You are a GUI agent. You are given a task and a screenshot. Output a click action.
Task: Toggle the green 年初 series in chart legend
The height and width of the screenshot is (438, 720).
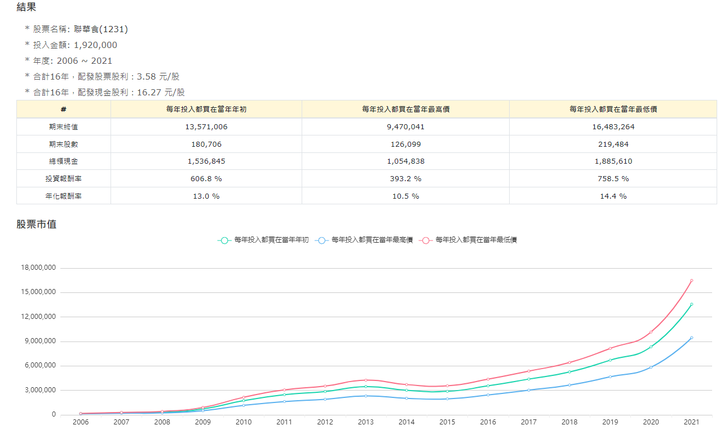[263, 240]
